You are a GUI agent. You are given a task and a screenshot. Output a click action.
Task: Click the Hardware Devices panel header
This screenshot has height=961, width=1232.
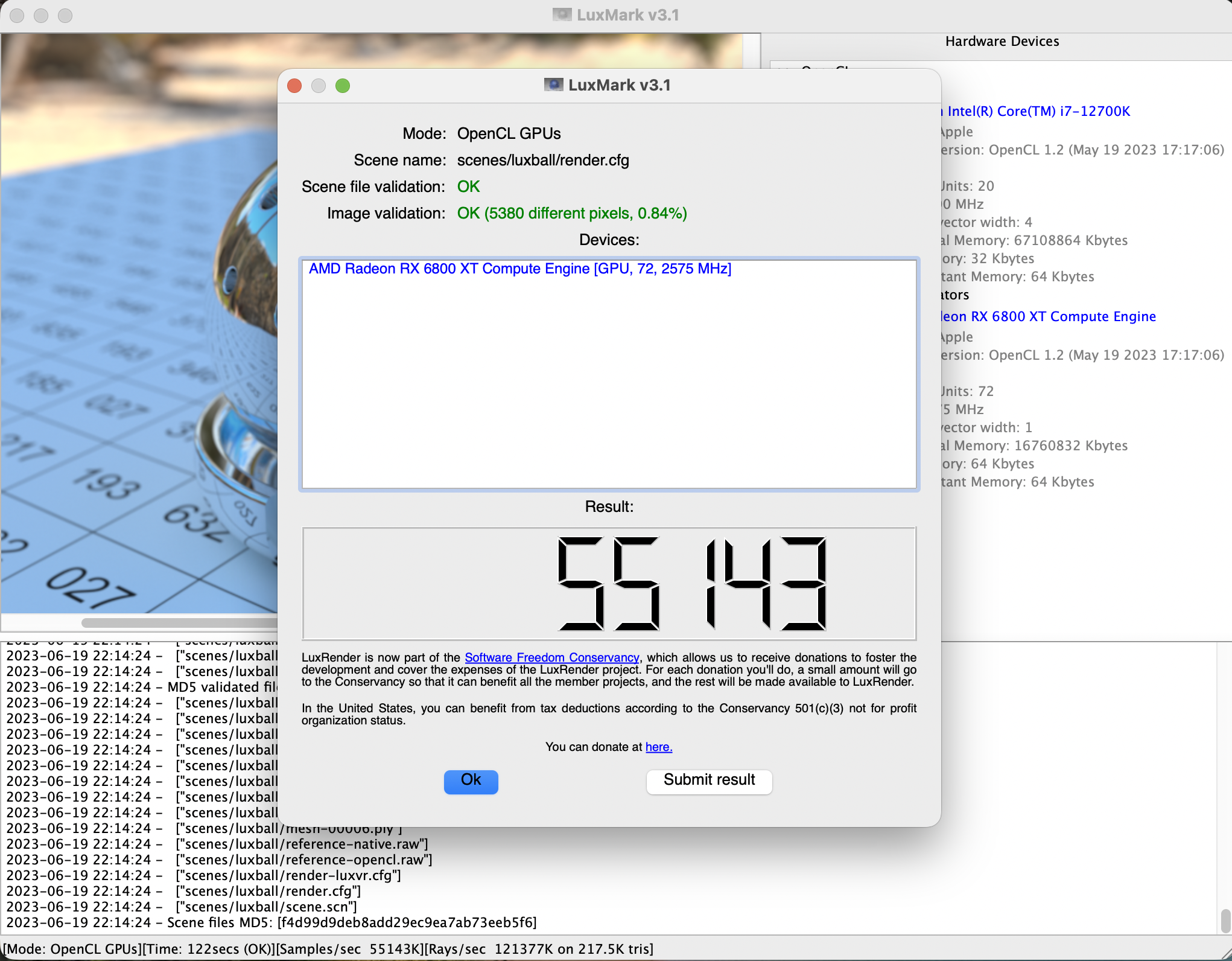click(x=1002, y=41)
